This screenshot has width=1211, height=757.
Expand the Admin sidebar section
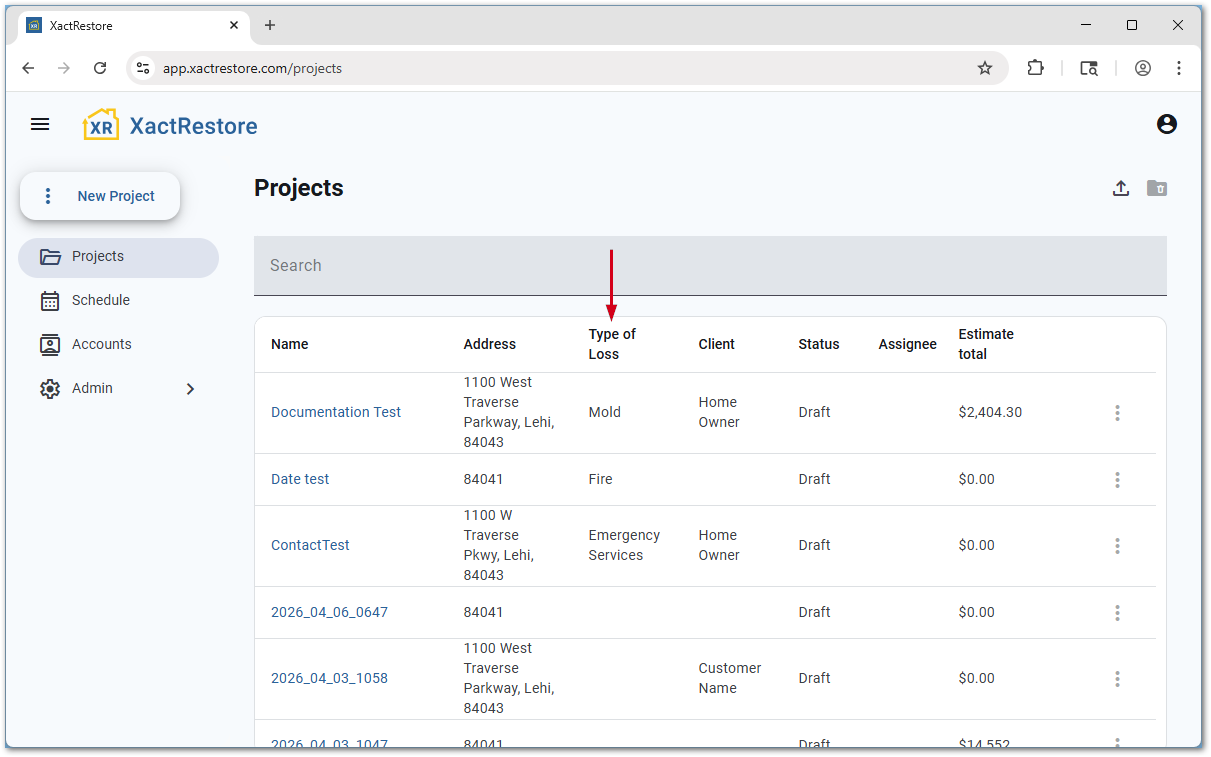[x=190, y=389]
